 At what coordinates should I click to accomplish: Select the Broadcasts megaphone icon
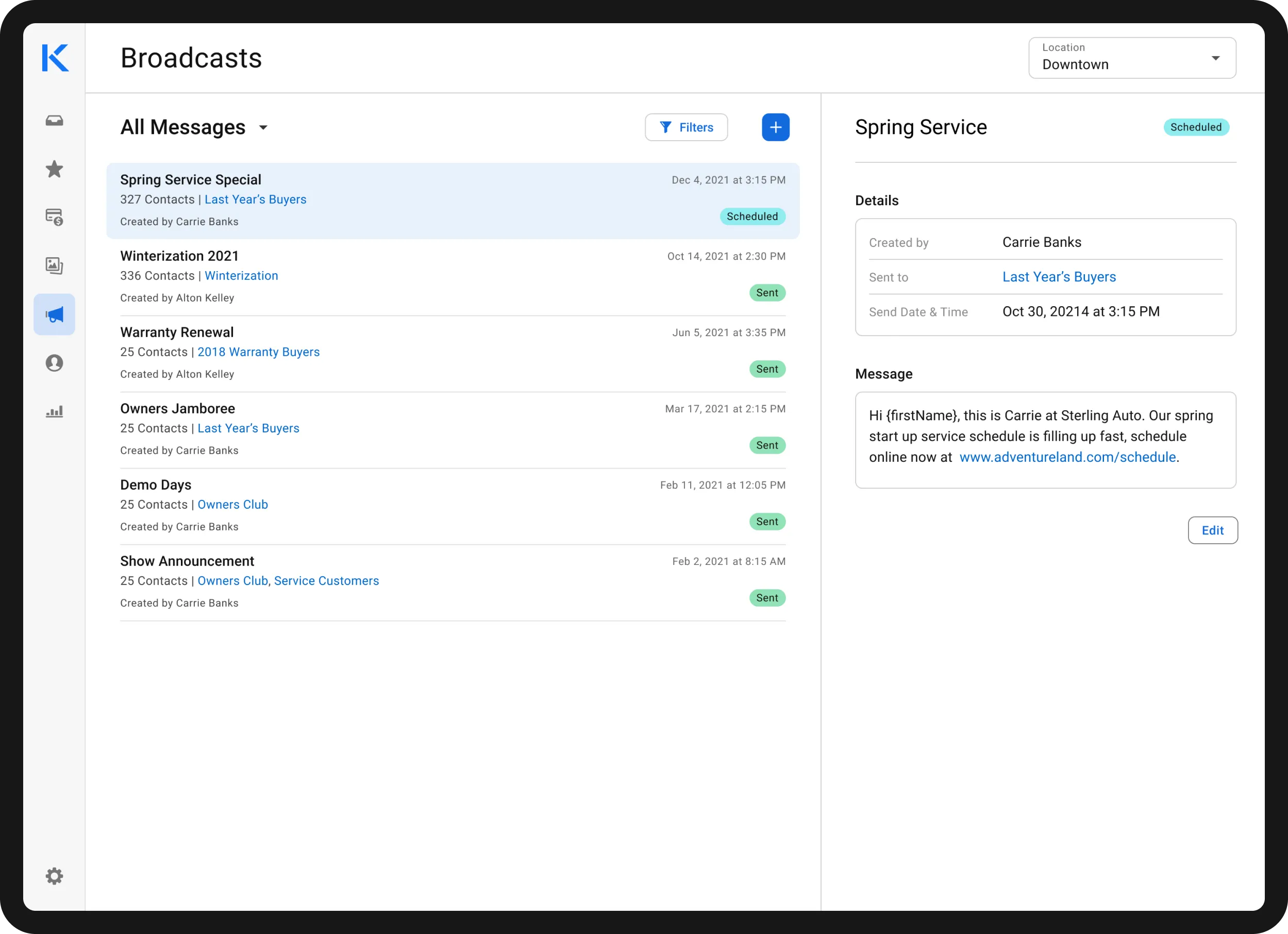click(55, 314)
